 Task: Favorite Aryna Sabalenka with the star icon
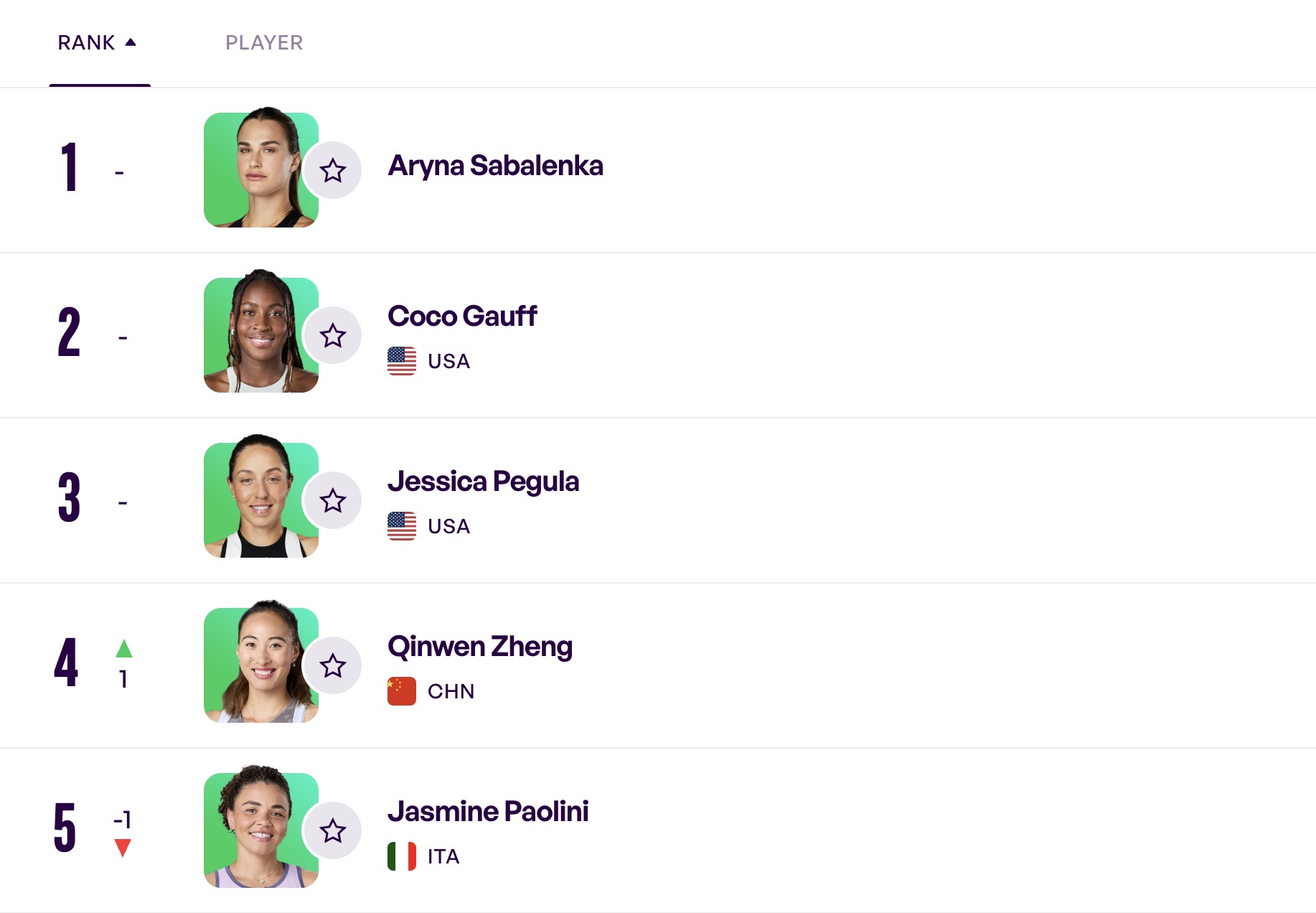[x=333, y=170]
